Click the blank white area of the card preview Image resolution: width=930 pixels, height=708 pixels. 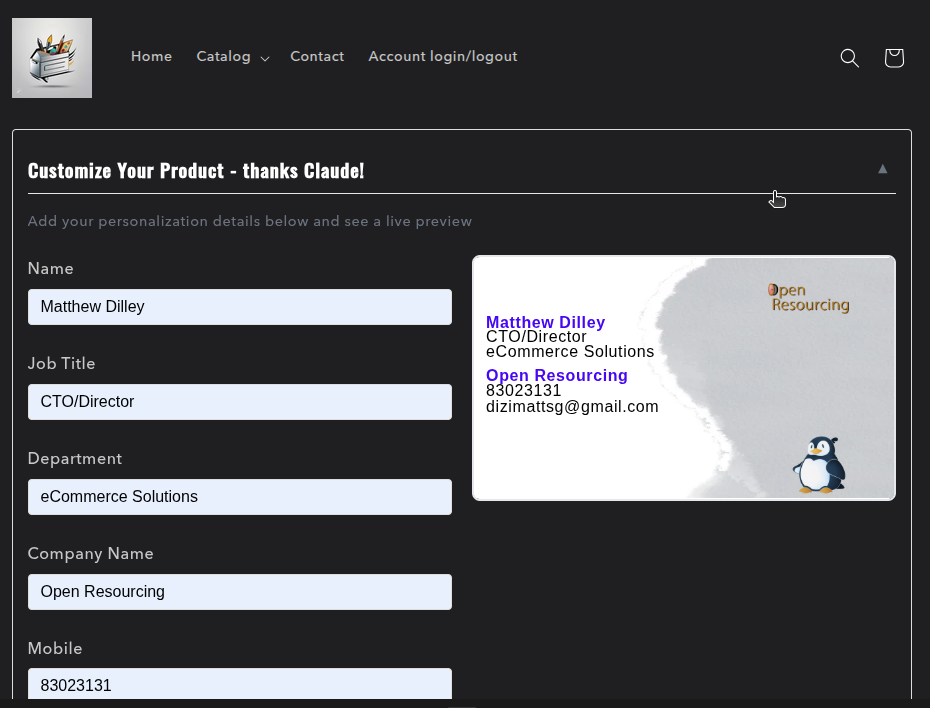(570, 460)
